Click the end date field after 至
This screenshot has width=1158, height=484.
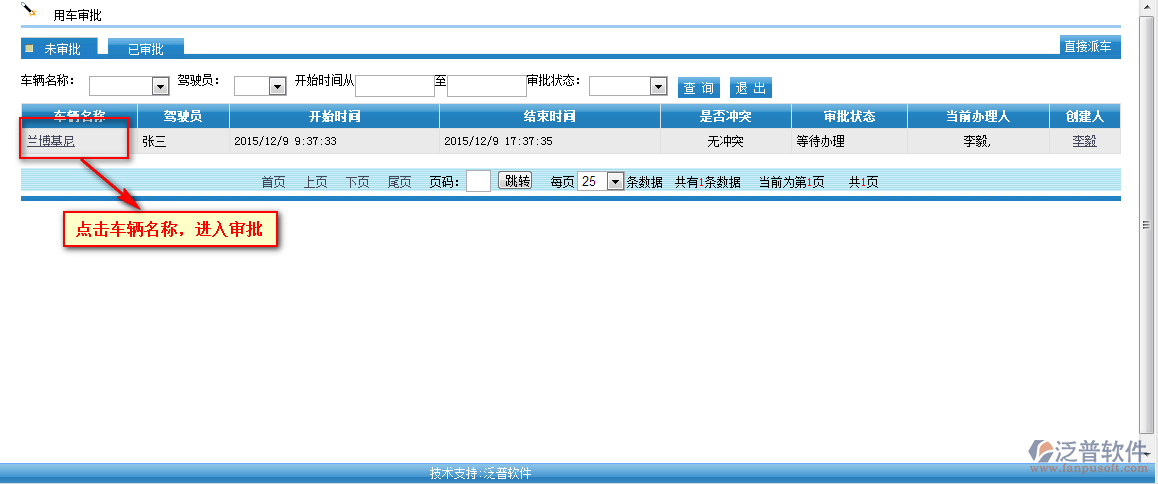(486, 86)
